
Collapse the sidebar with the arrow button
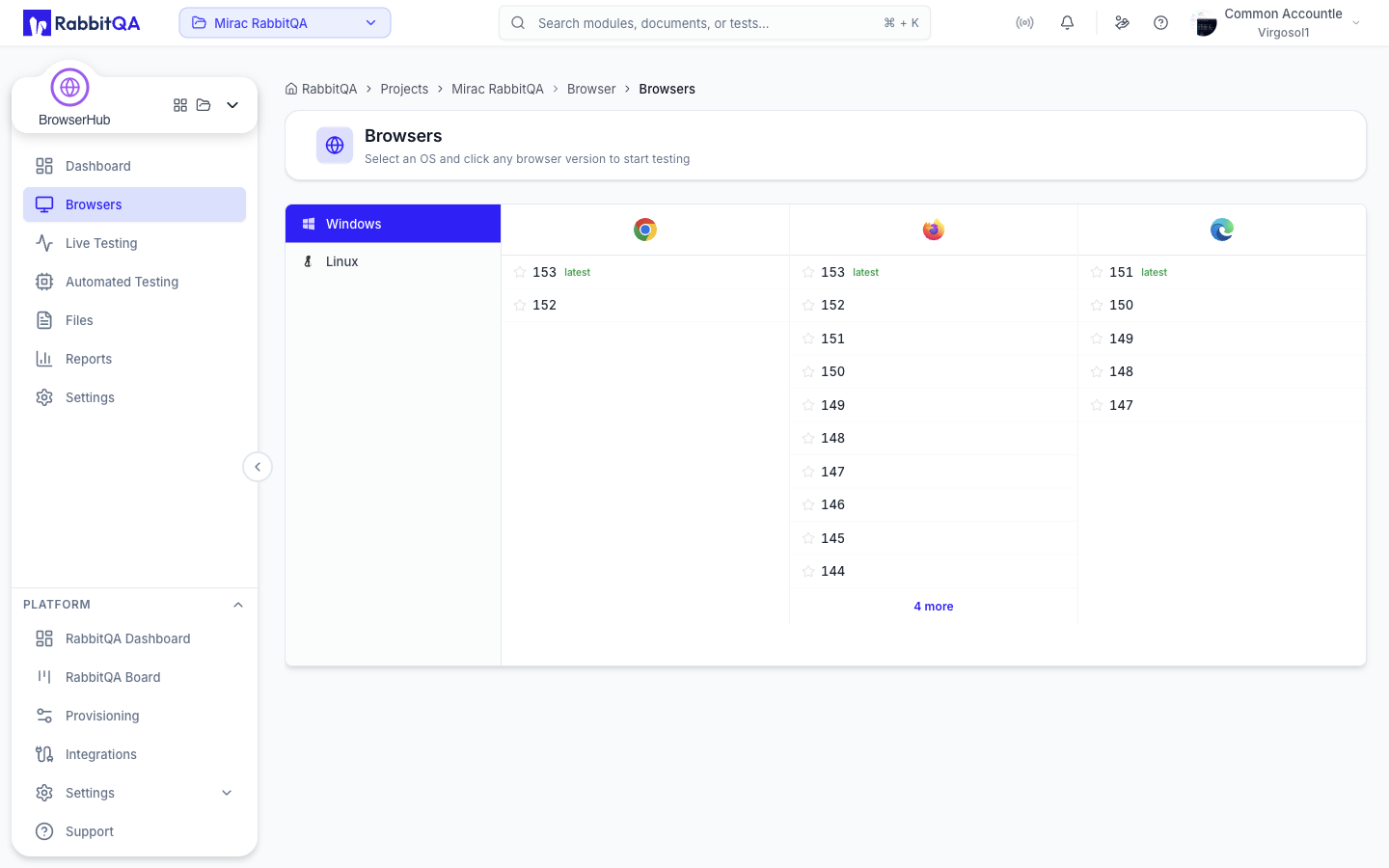[x=258, y=467]
